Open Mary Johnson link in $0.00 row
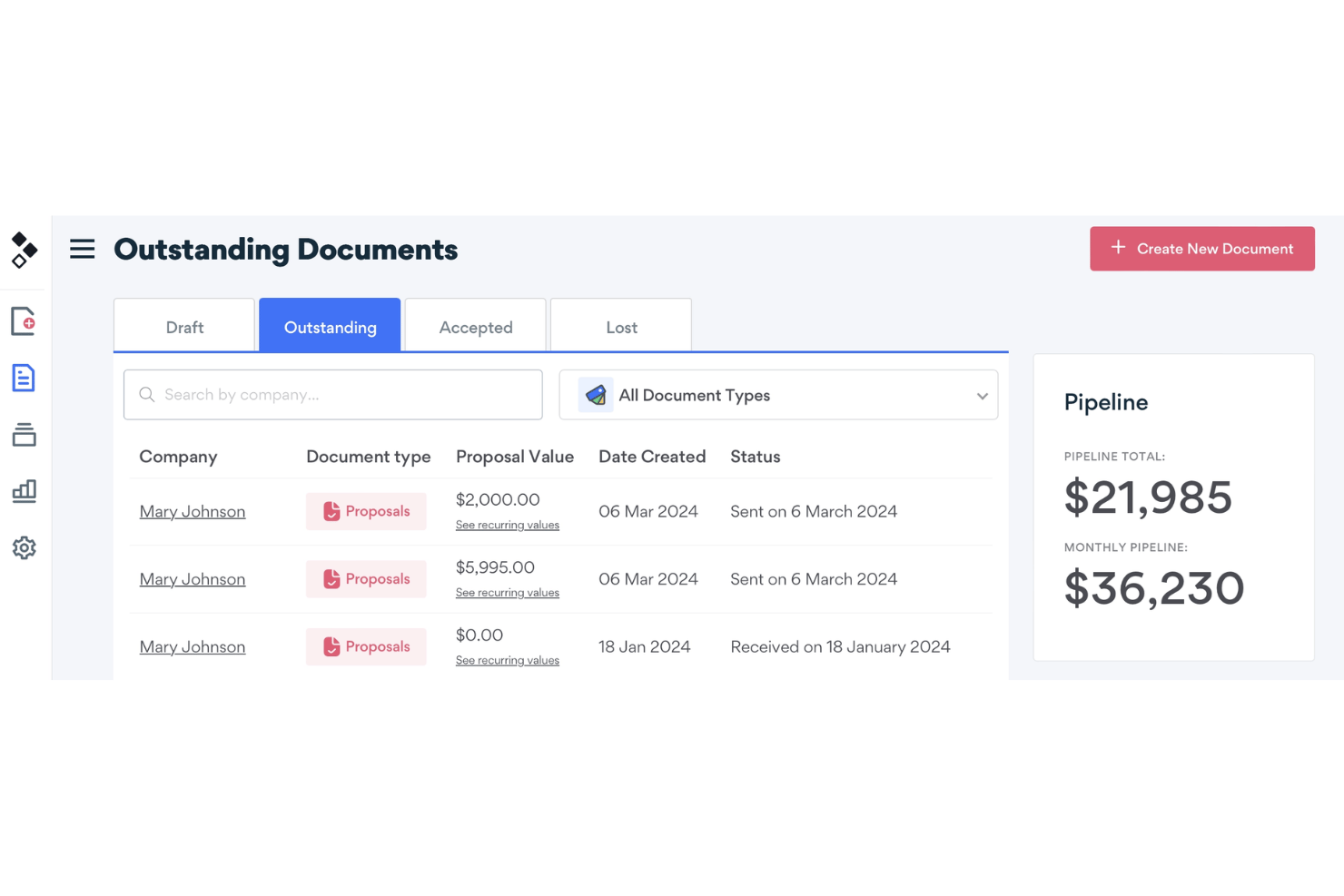This screenshot has width=1344, height=896. point(193,647)
